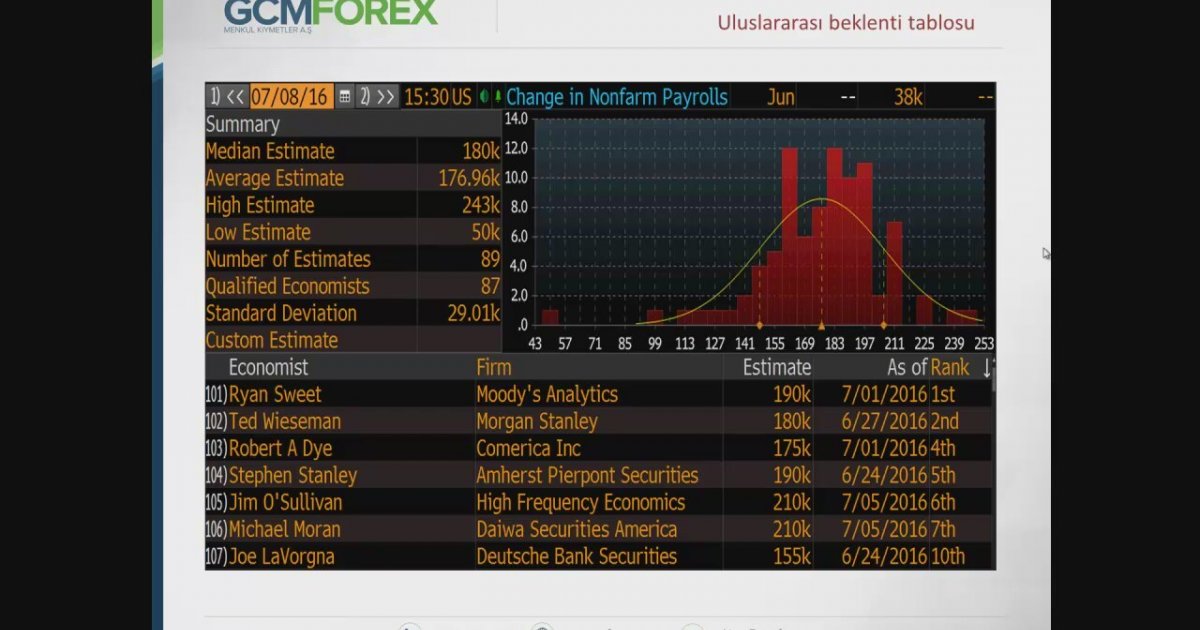Click Ted Wieseman's 180k estimate
The width and height of the screenshot is (1200, 630).
tap(792, 421)
